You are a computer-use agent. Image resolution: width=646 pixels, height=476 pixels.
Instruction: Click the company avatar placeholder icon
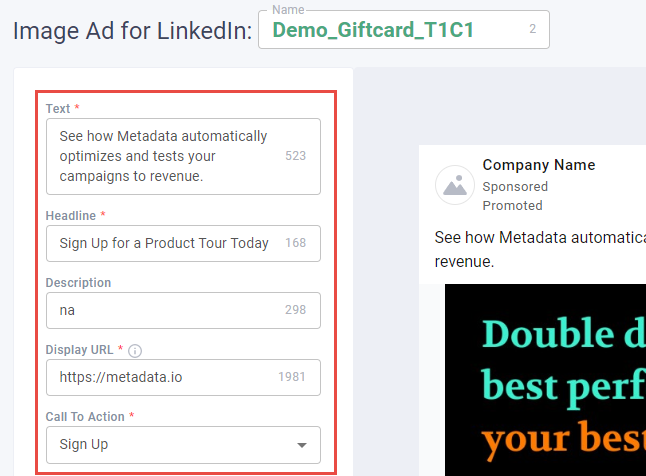pos(455,185)
